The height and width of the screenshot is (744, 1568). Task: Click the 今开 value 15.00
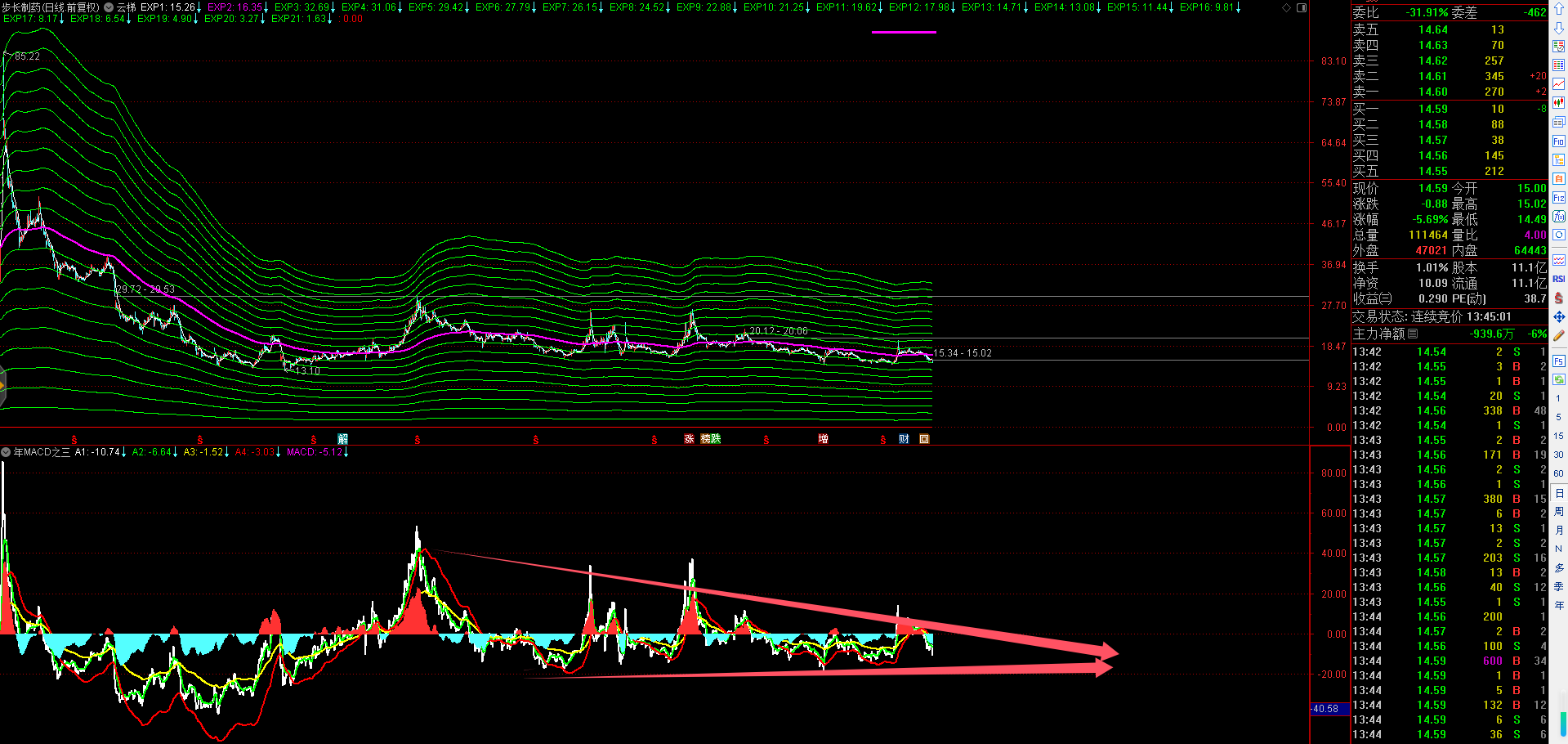[1532, 188]
